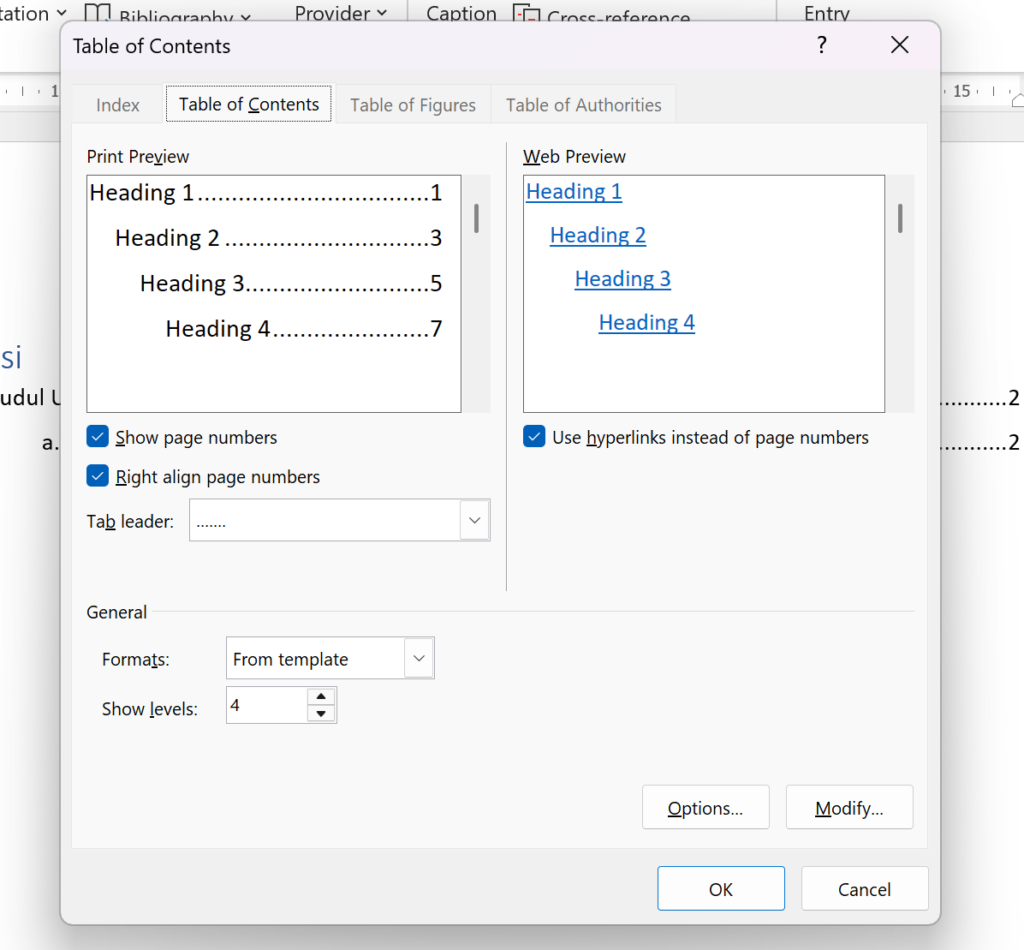Uncheck Use hyperlinks instead of page numbers

tap(534, 436)
